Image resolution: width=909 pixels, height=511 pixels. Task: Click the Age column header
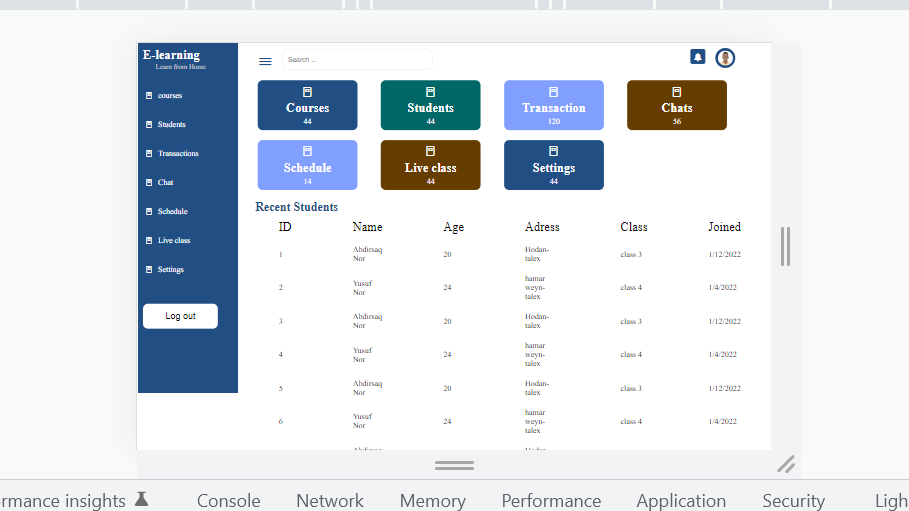pyautogui.click(x=453, y=227)
